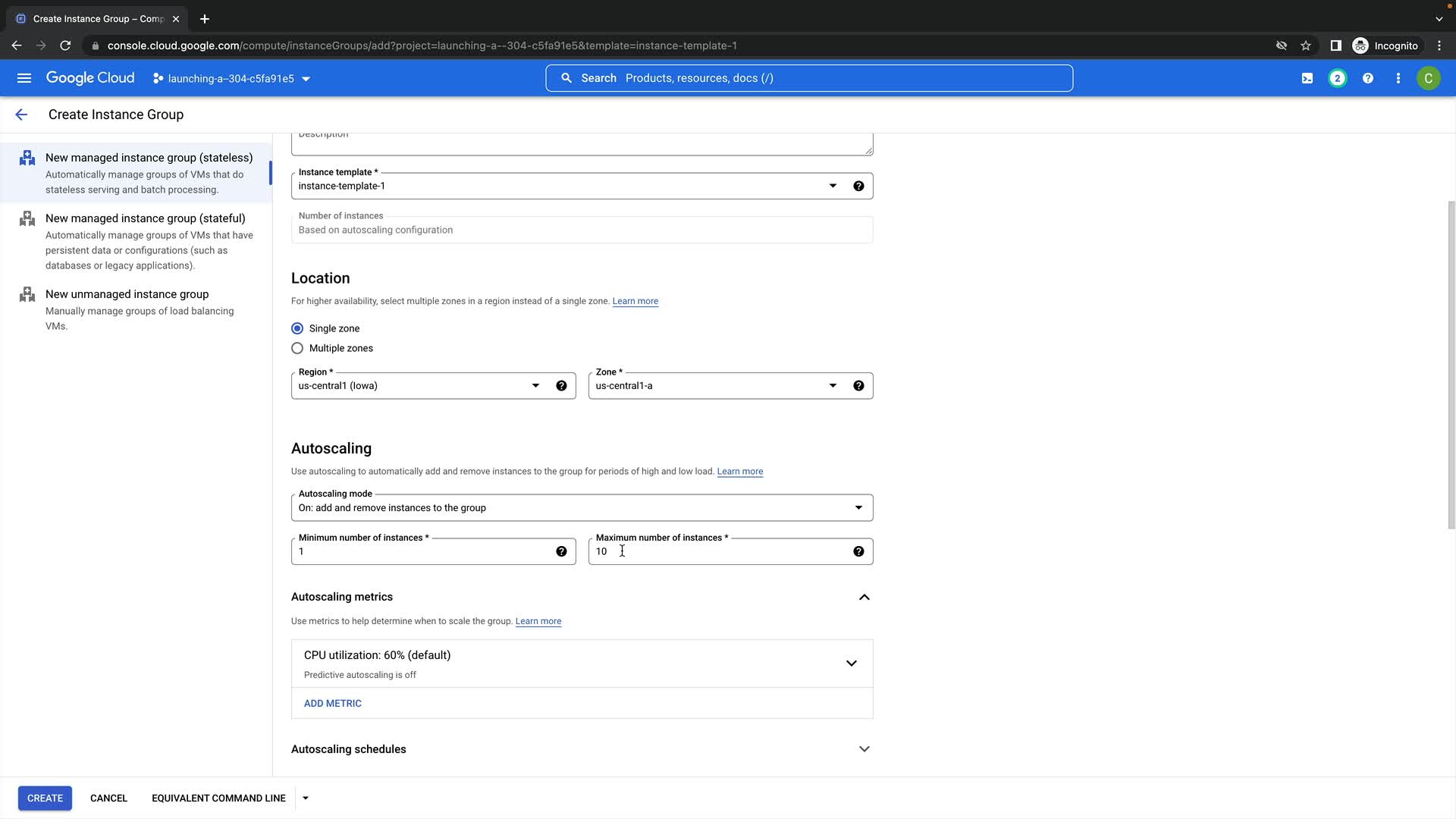Expand the Autoscaling schedules section
The width and height of the screenshot is (1456, 819).
point(864,749)
